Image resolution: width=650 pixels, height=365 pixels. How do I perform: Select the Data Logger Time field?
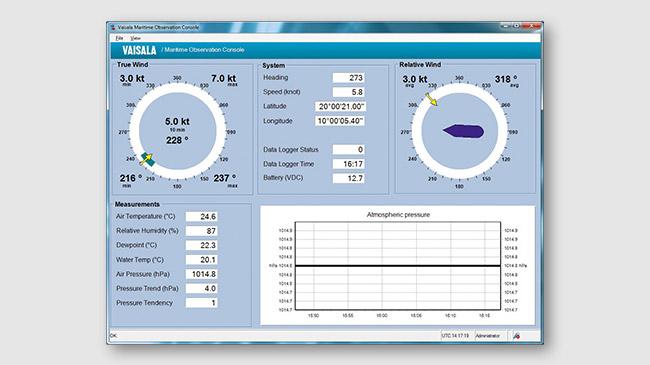tap(348, 164)
